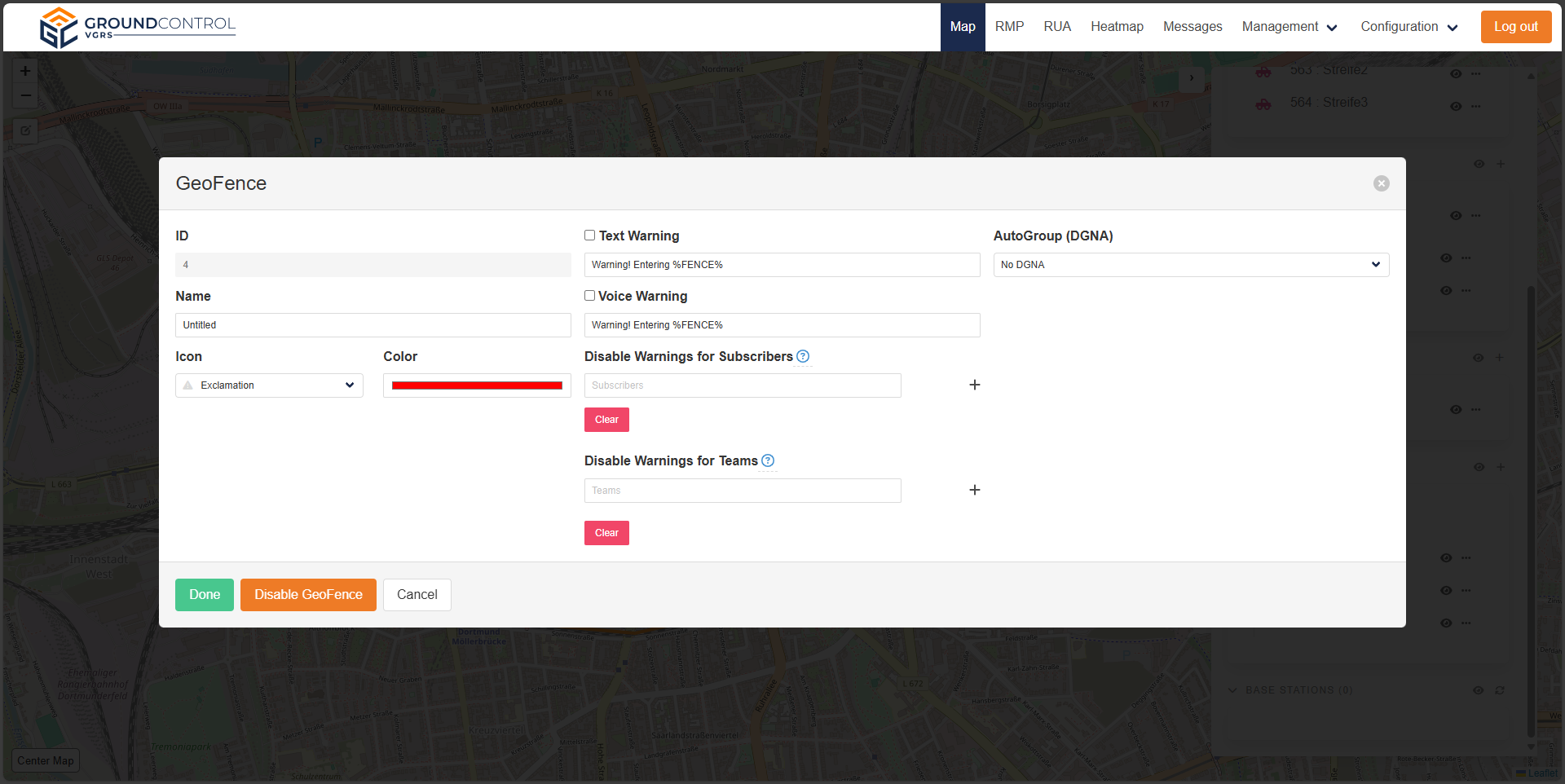Open the AutoGroup (DGNA) dropdown

[1190, 265]
